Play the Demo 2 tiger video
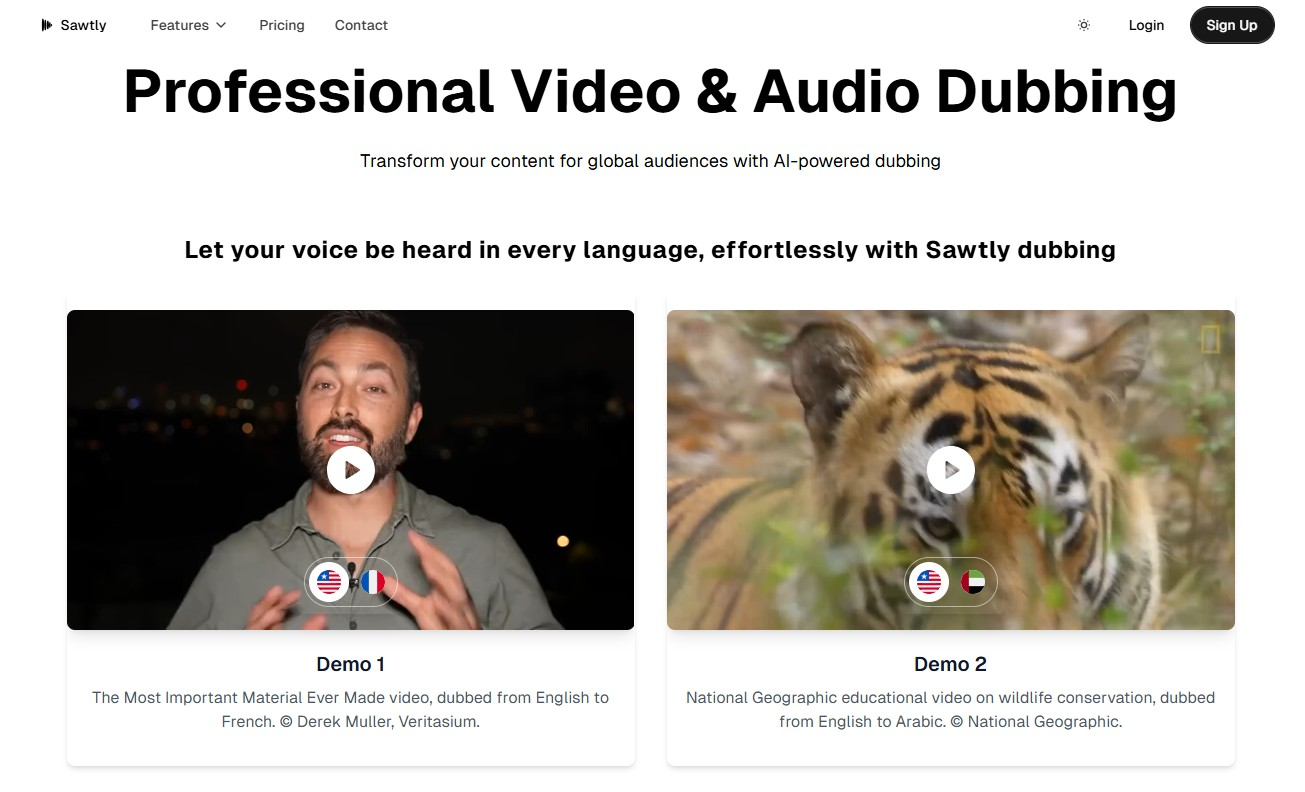Viewport: 1305px width, 792px height. 950,470
